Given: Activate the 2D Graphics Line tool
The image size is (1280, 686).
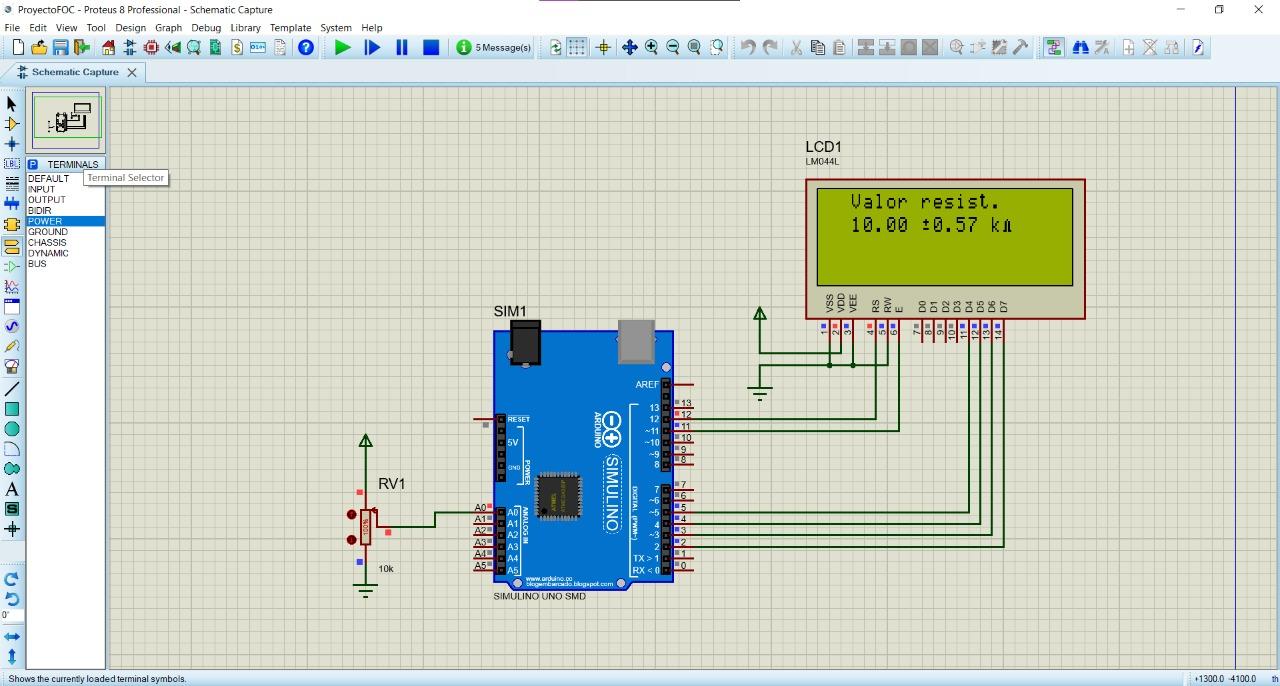Looking at the screenshot, I should [12, 388].
